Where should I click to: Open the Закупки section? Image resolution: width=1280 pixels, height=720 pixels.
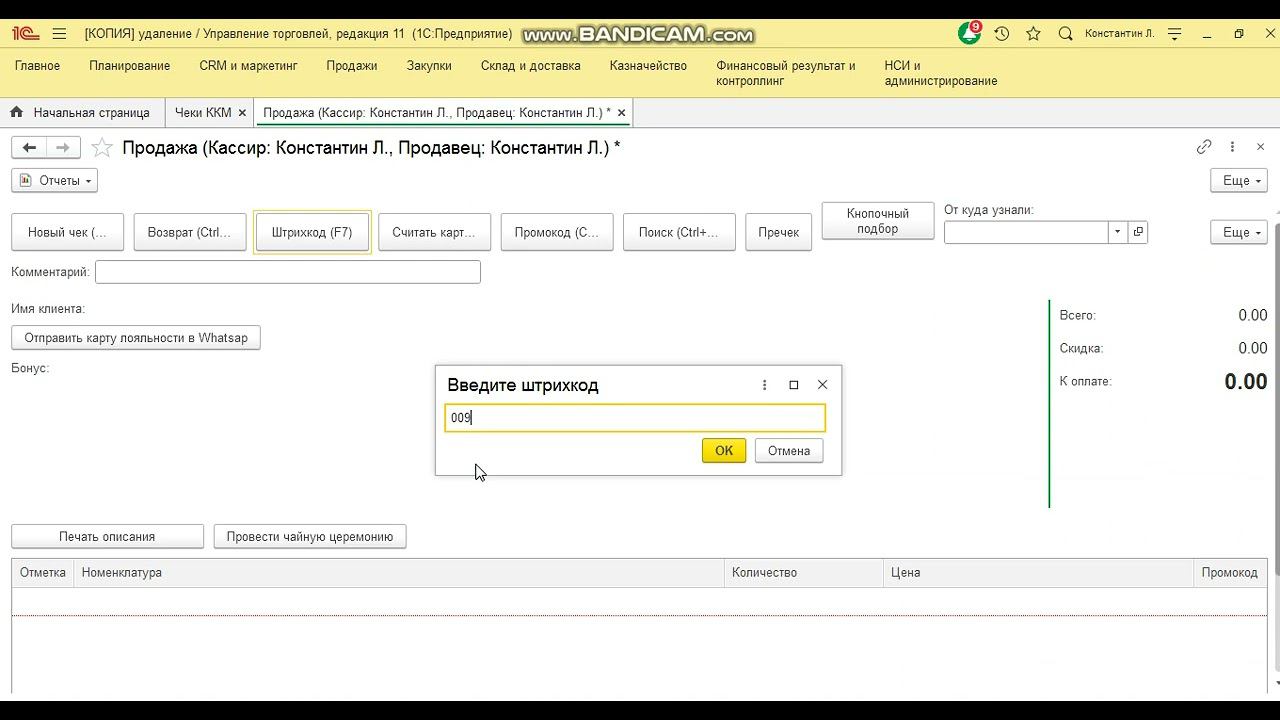(x=429, y=66)
